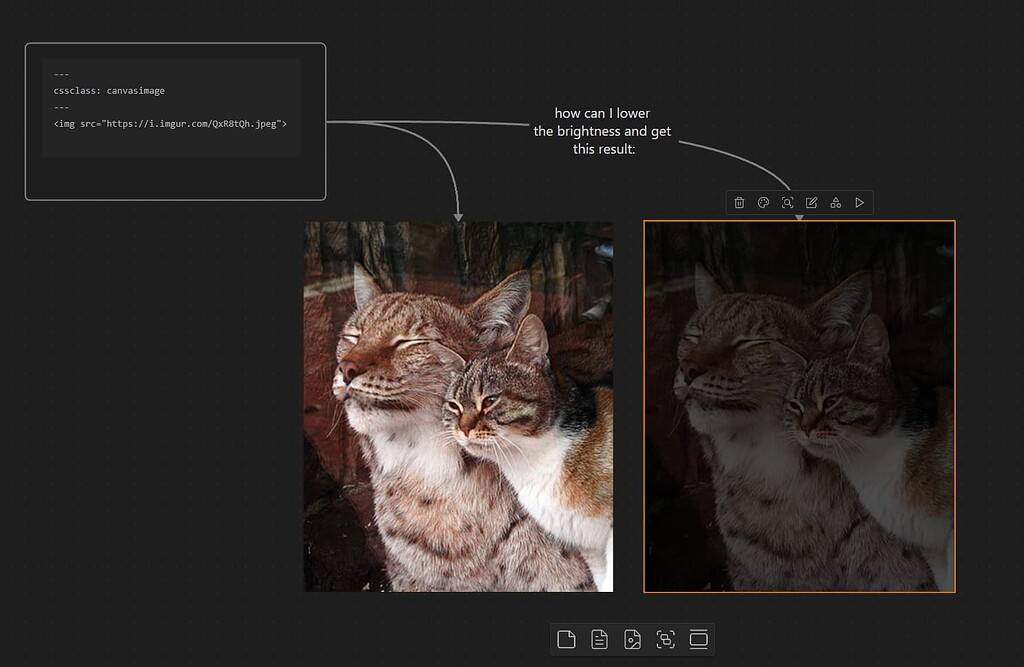The image size is (1024, 667).
Task: Select the blank card icon in bottom toolbar
Action: (x=566, y=638)
